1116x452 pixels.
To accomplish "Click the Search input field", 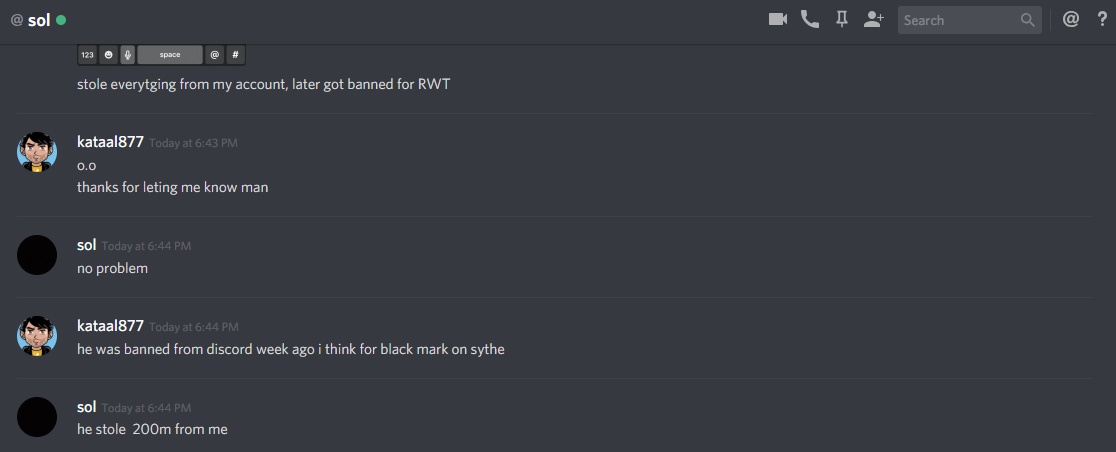I will tap(959, 20).
